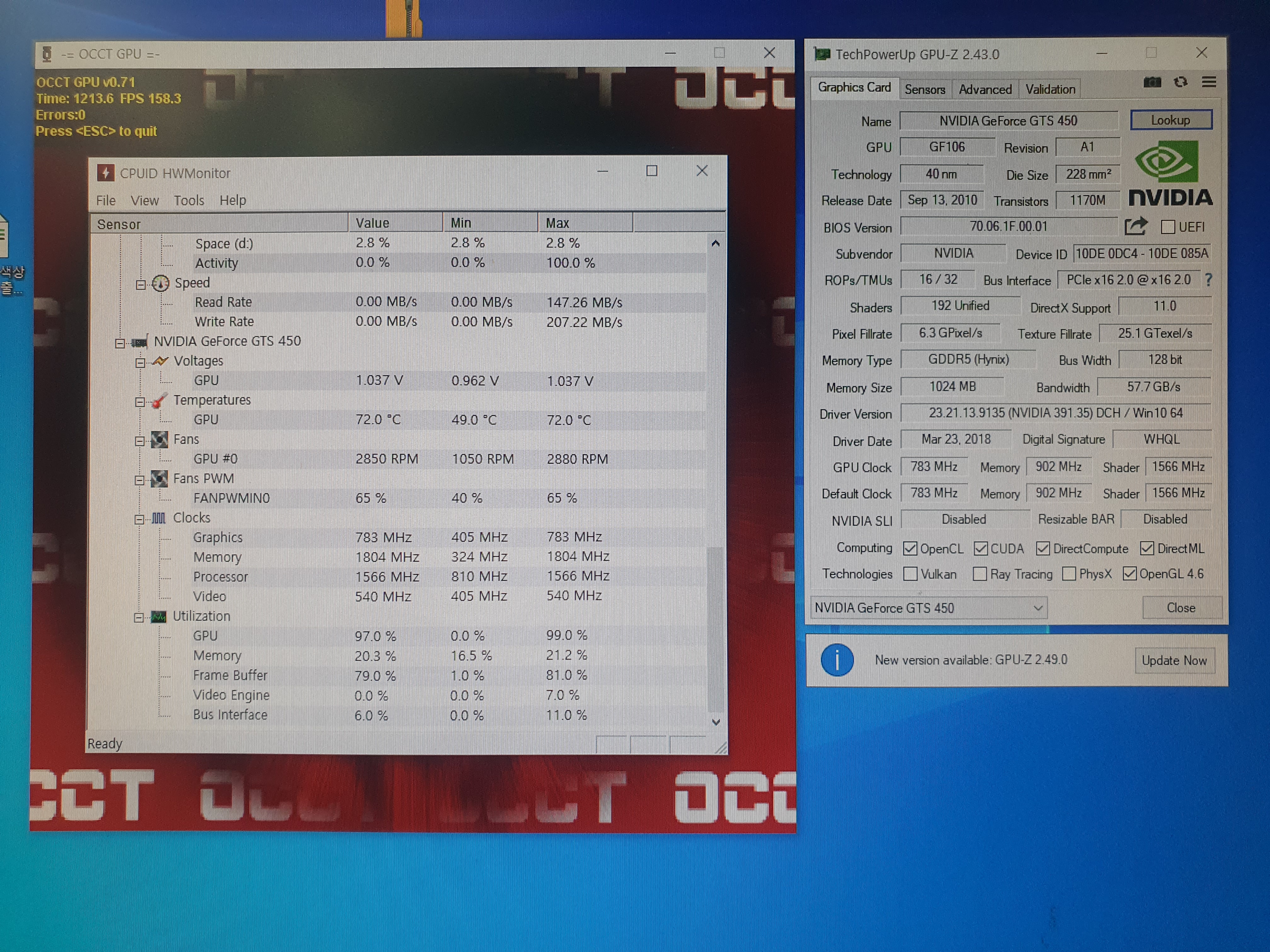The image size is (1270, 952).
Task: Collapse the Fans PWM node
Action: pyautogui.click(x=139, y=480)
